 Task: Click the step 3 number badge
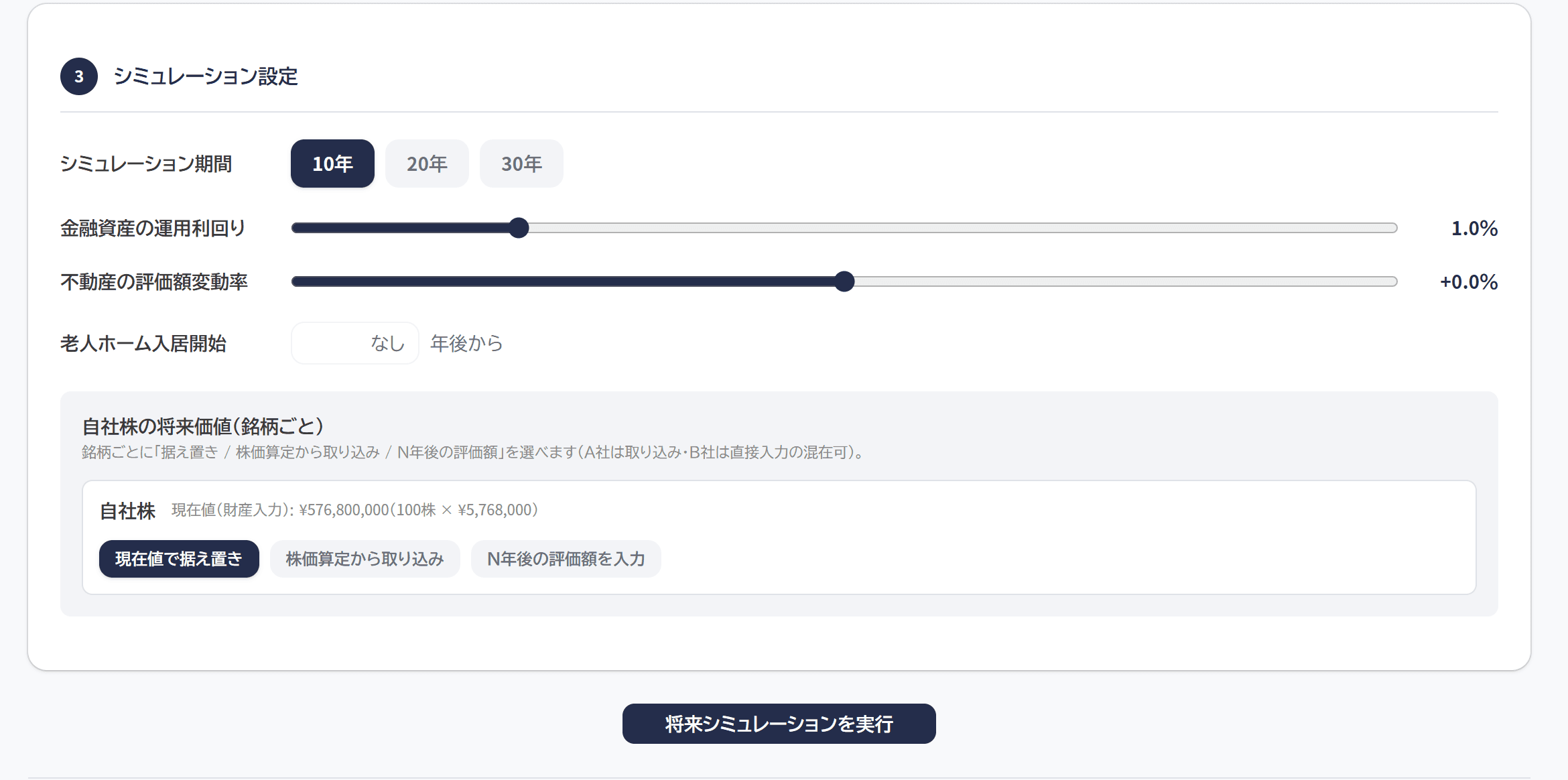(x=79, y=76)
